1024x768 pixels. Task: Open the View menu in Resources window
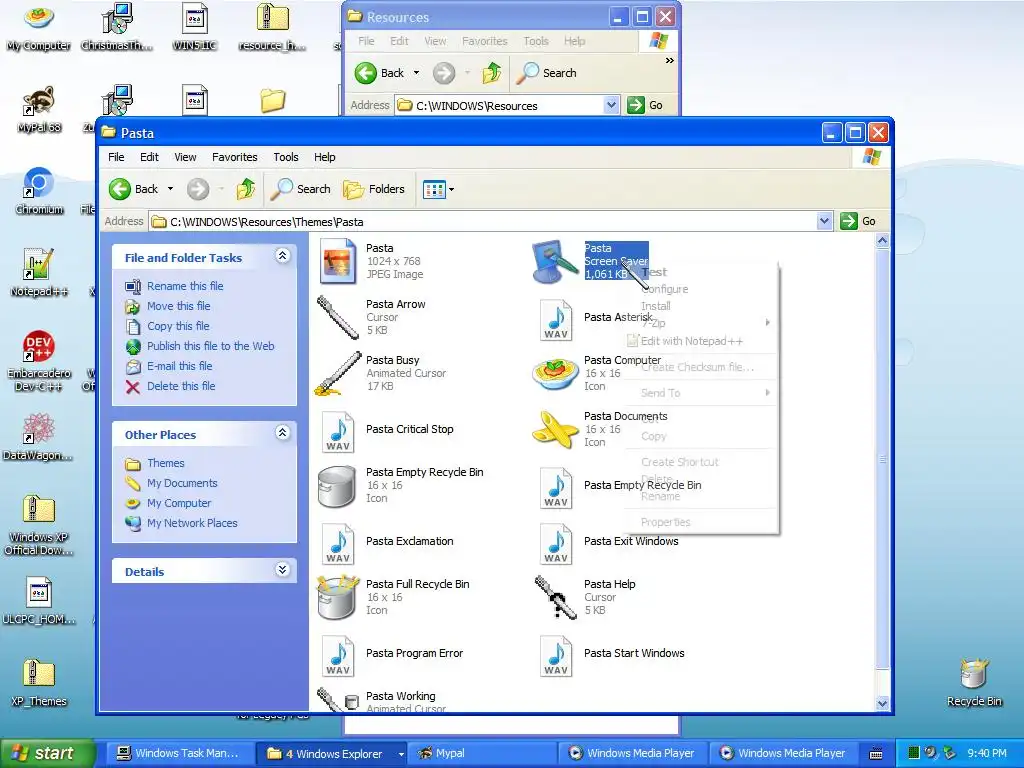[435, 41]
